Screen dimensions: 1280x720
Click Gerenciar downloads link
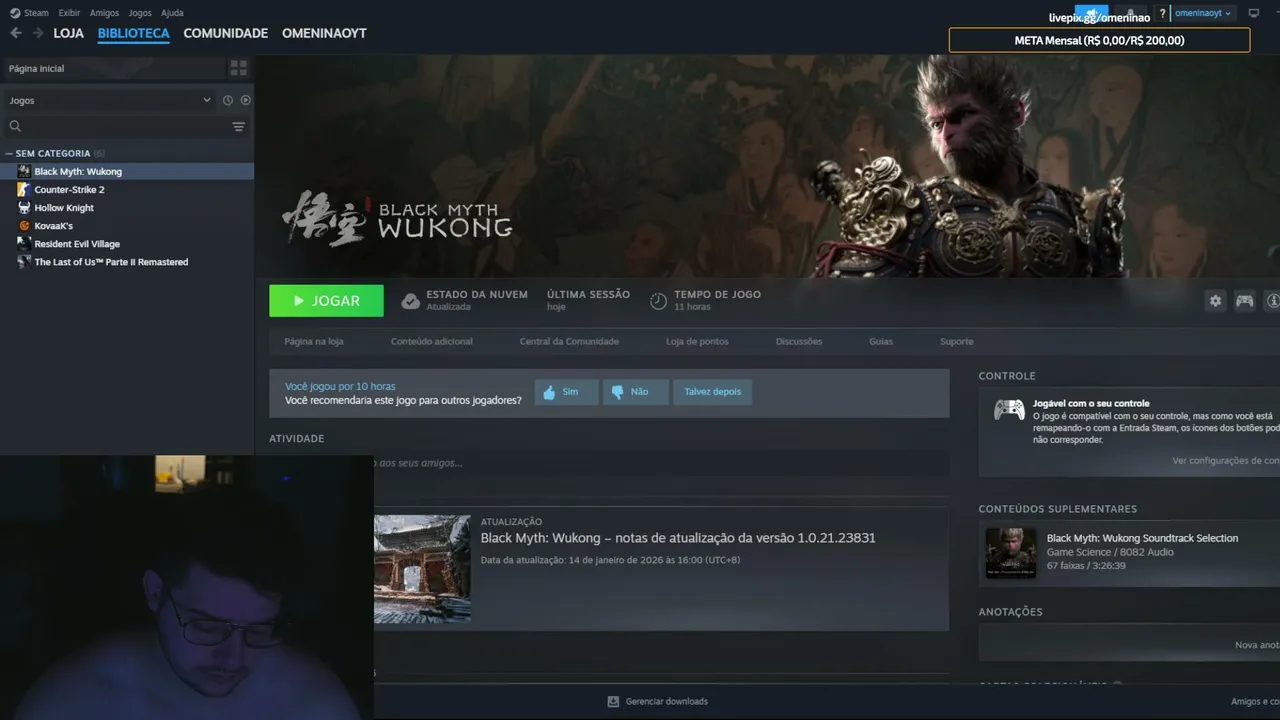click(667, 701)
